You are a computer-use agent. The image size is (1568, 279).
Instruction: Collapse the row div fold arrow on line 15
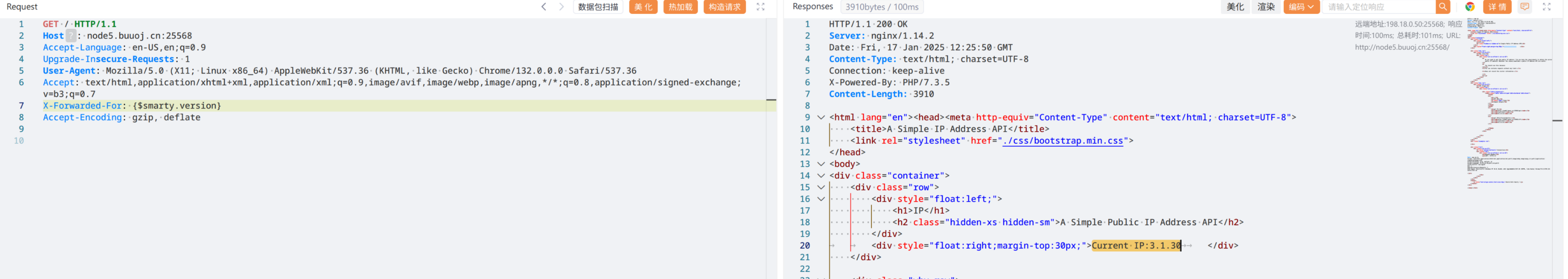(x=820, y=187)
